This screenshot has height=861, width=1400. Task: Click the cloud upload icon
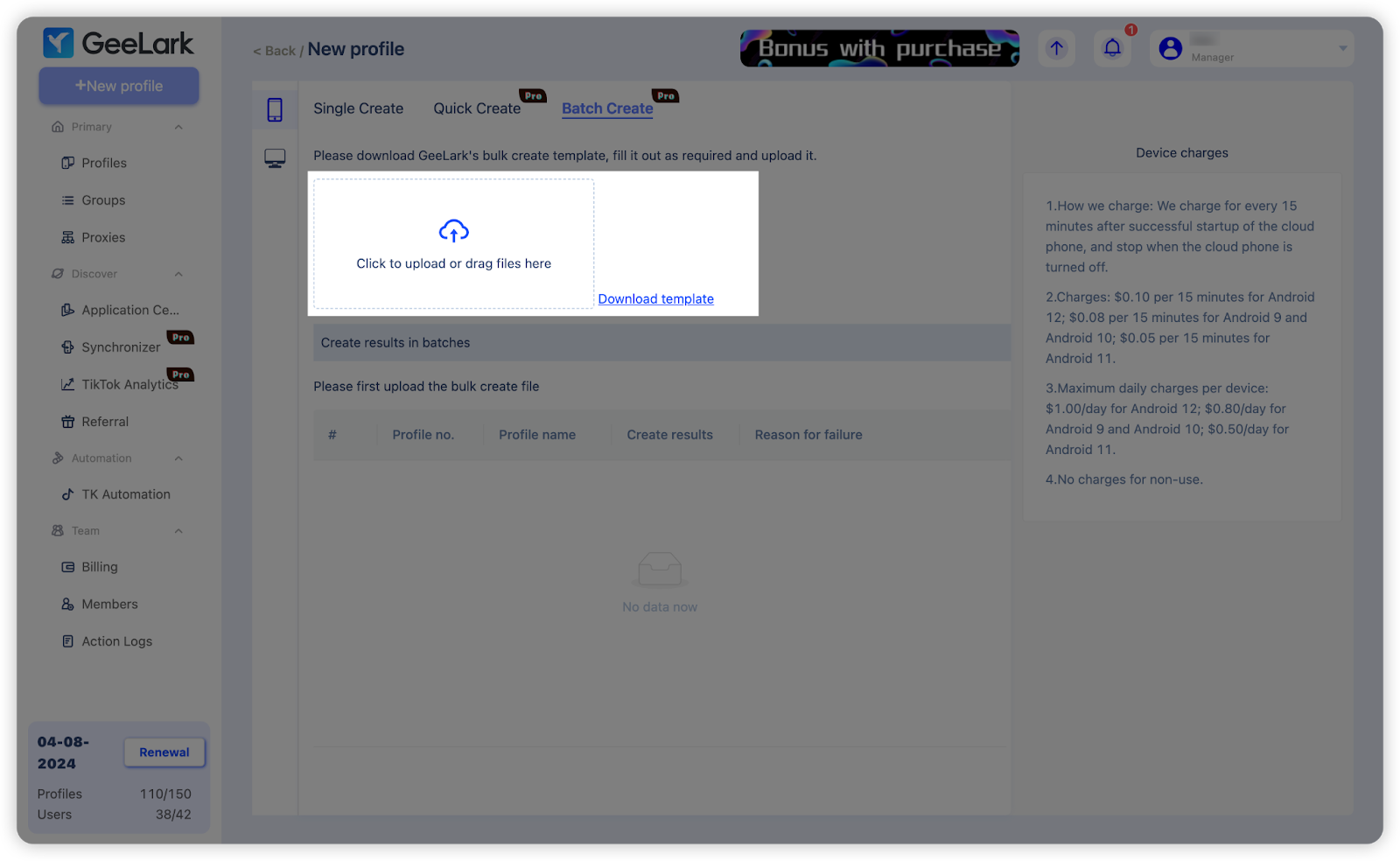click(x=453, y=231)
